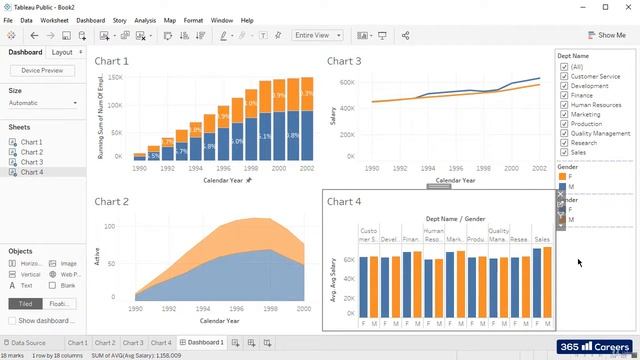Screen dimensions: 640x360
Task: Click the New Worksheet toolbar icon
Action: point(104,36)
